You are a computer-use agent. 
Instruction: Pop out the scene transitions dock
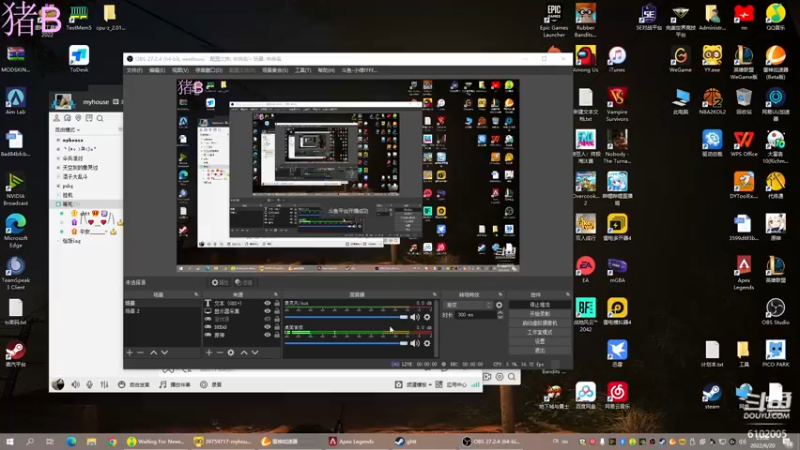[500, 294]
